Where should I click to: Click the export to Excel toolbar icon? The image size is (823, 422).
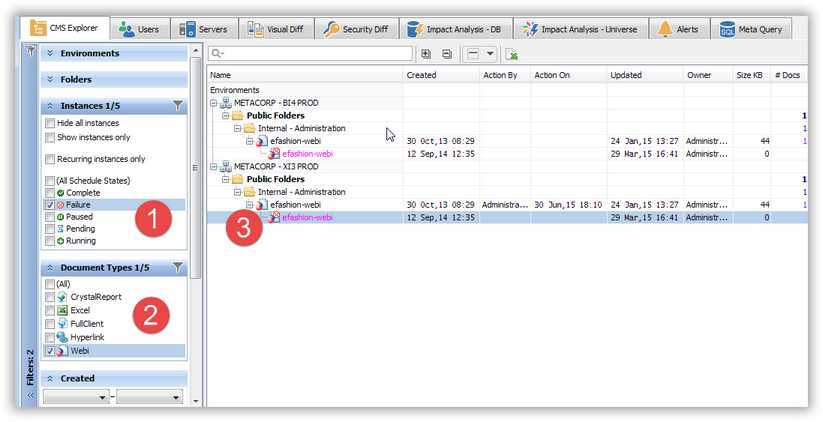pyautogui.click(x=511, y=54)
